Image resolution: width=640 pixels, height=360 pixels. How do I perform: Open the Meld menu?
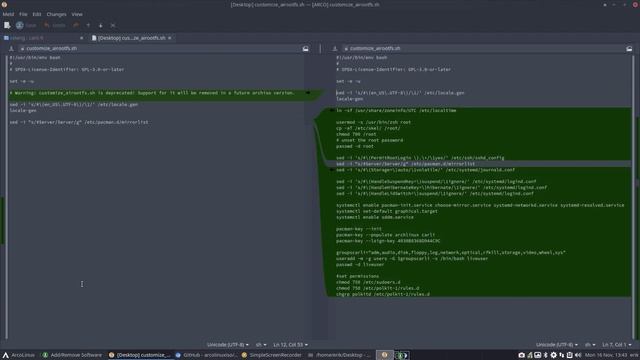pyautogui.click(x=8, y=14)
